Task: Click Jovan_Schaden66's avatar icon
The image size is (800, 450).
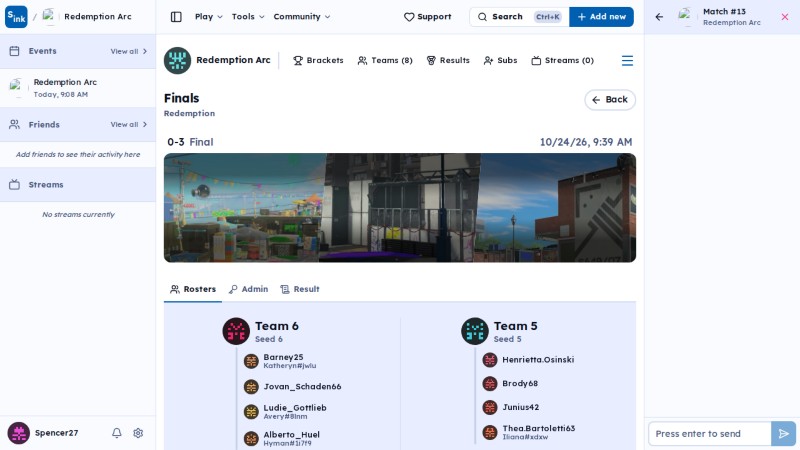Action: pyautogui.click(x=251, y=387)
